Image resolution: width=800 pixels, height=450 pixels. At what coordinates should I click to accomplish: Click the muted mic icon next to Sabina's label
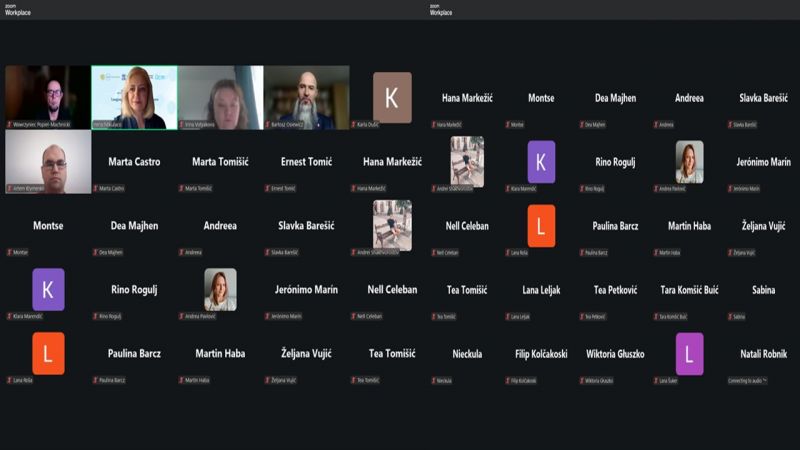pos(731,316)
